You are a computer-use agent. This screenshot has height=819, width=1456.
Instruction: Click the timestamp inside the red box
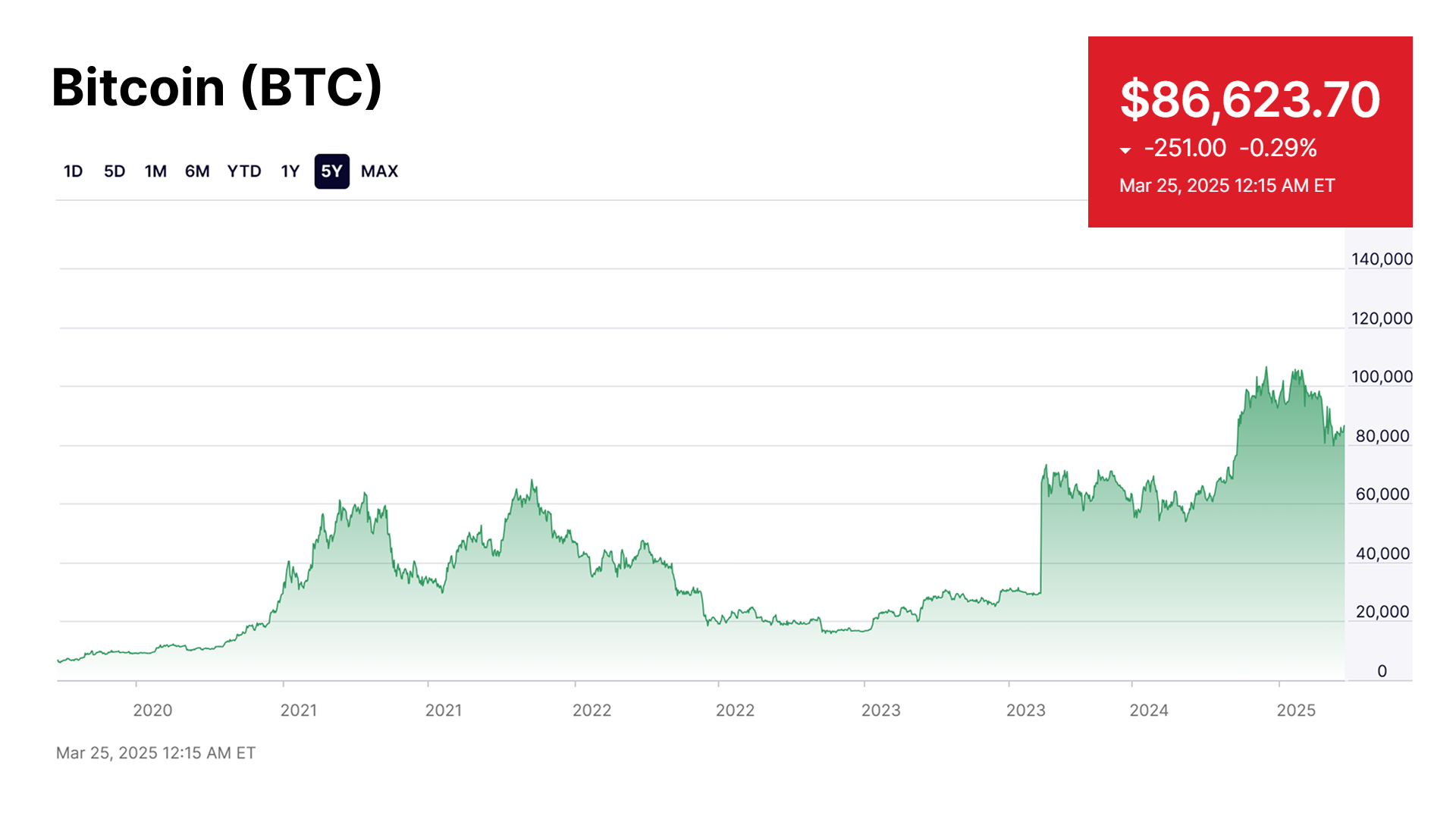tap(1227, 186)
